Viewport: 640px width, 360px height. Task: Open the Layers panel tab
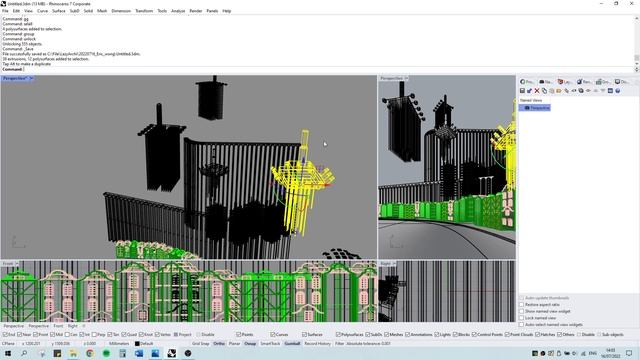pyautogui.click(x=564, y=82)
